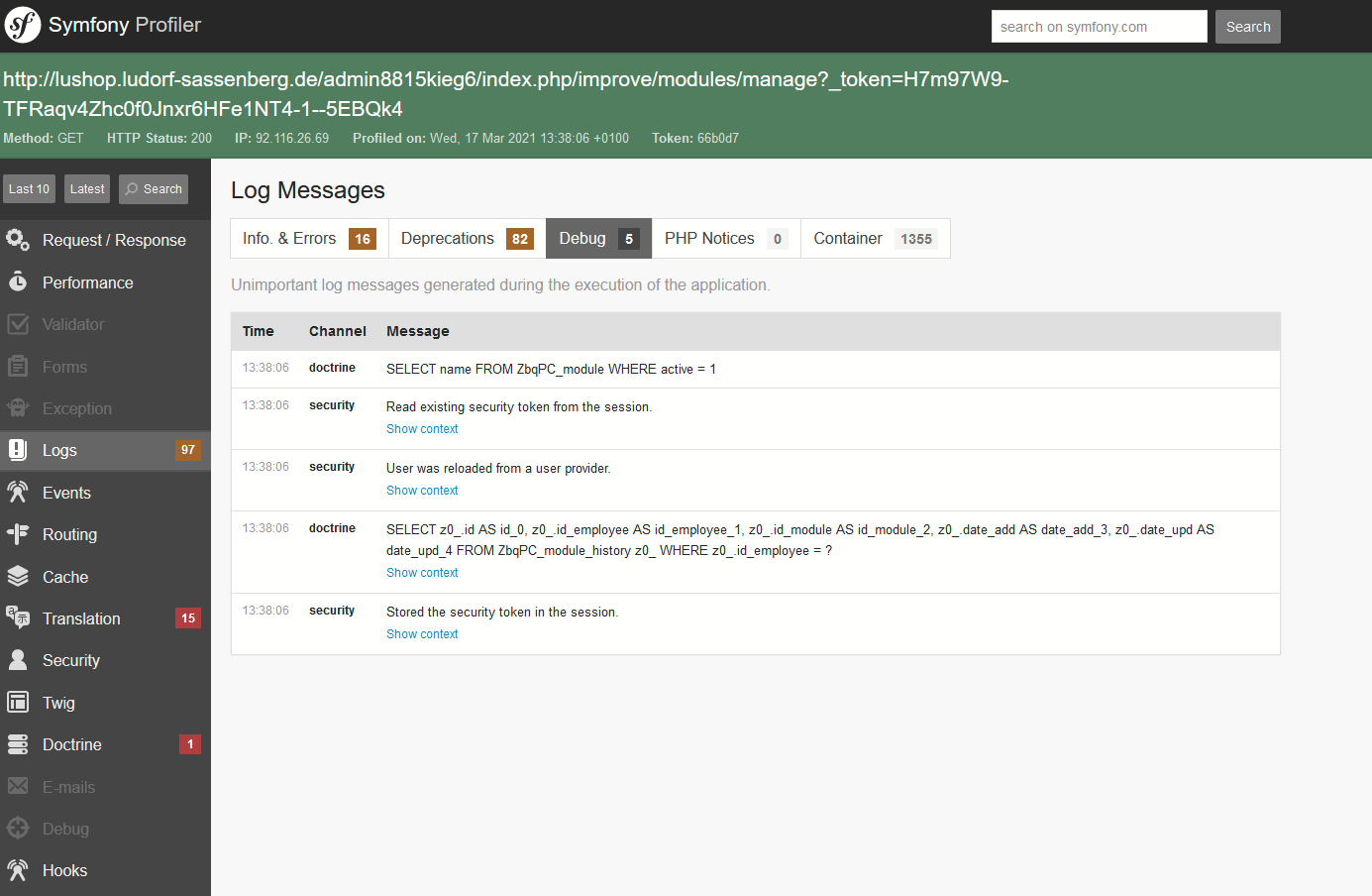Screen dimensions: 1372x896
Task: Click the Security user icon
Action: pyautogui.click(x=18, y=660)
